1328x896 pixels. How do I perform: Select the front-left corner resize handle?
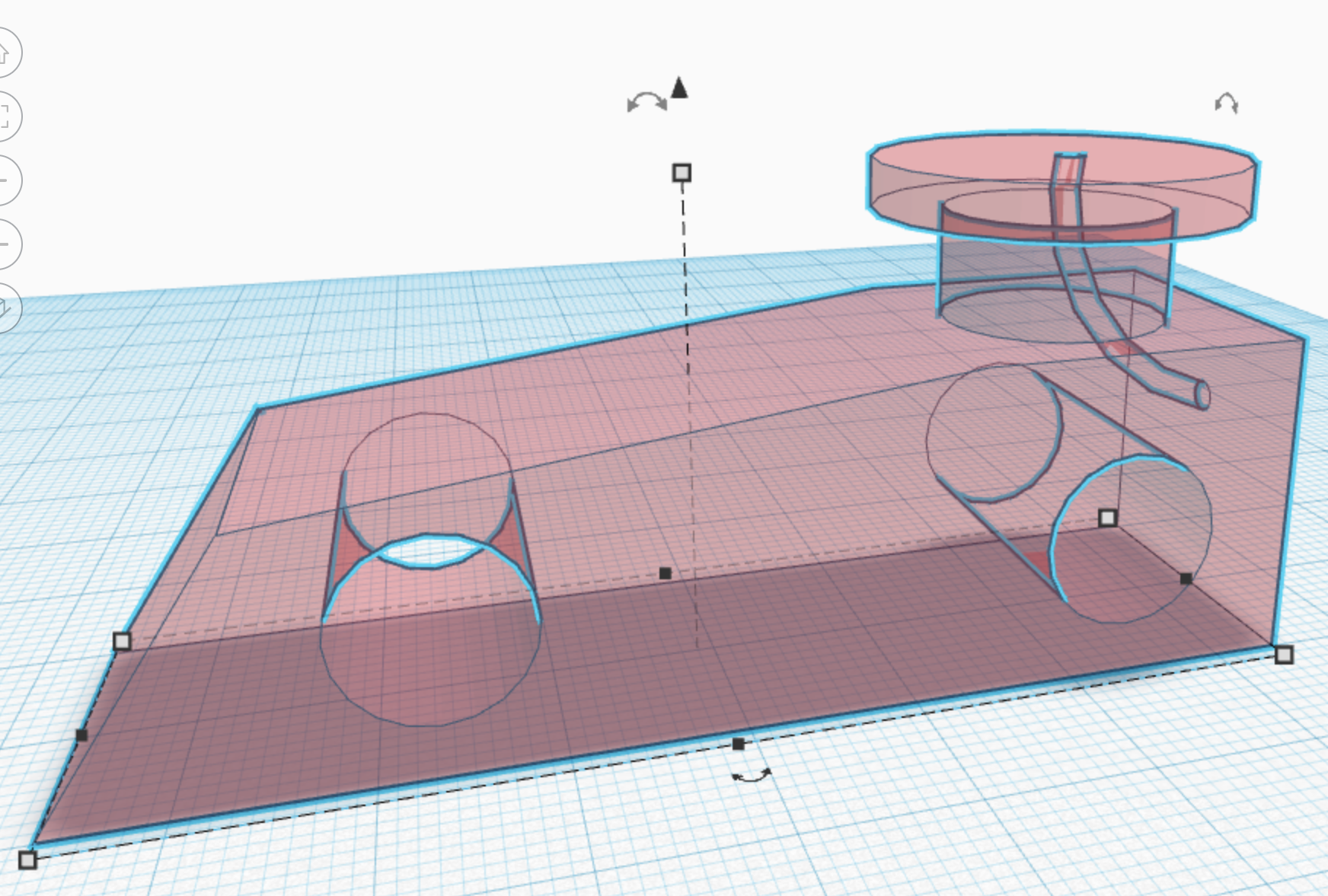tap(27, 859)
